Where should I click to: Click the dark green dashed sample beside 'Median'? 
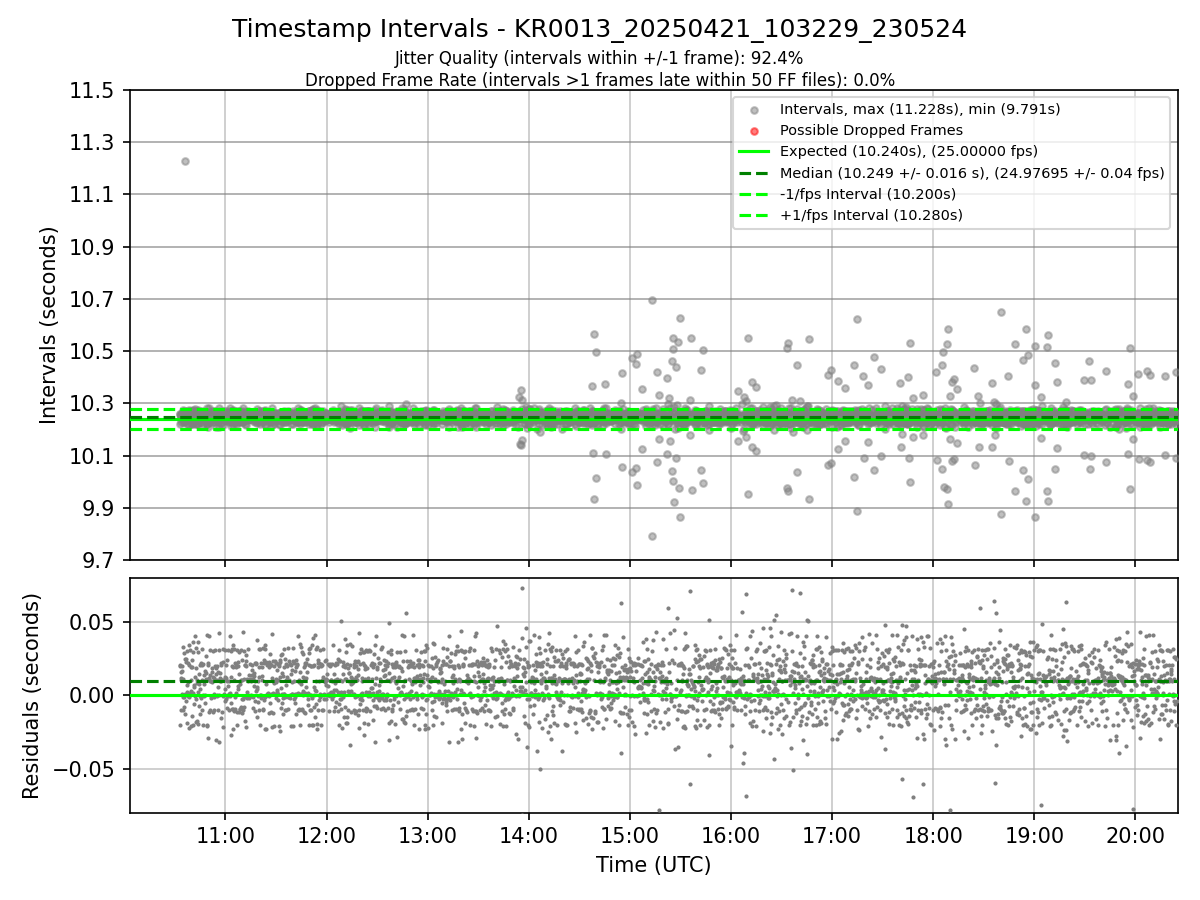coord(754,172)
